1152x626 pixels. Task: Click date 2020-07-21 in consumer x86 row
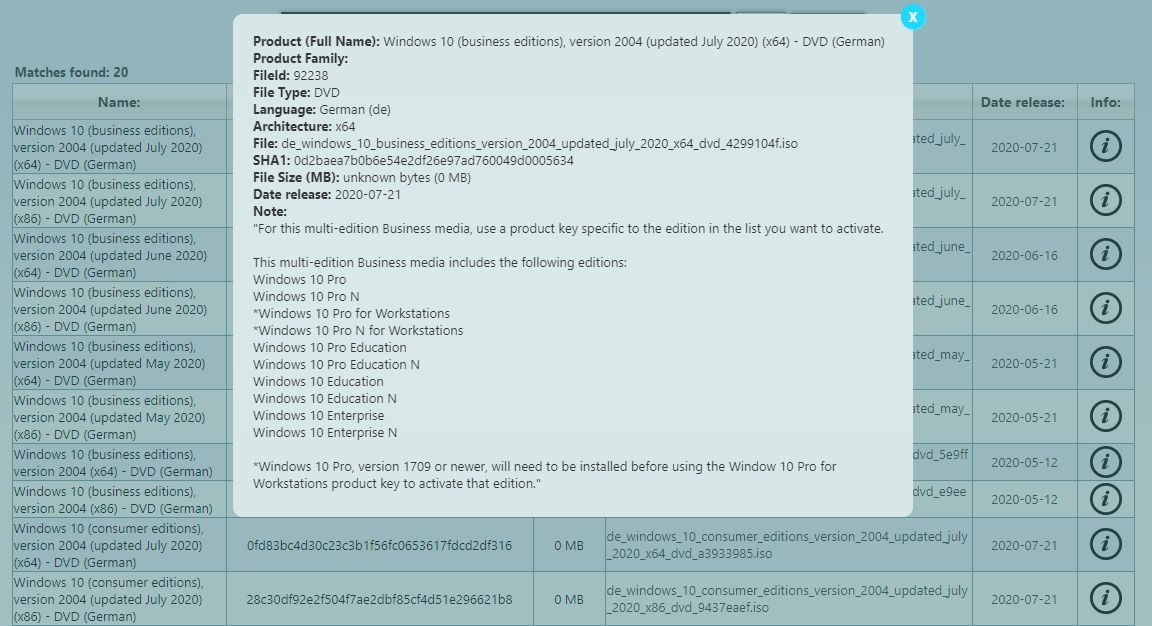click(x=1024, y=600)
